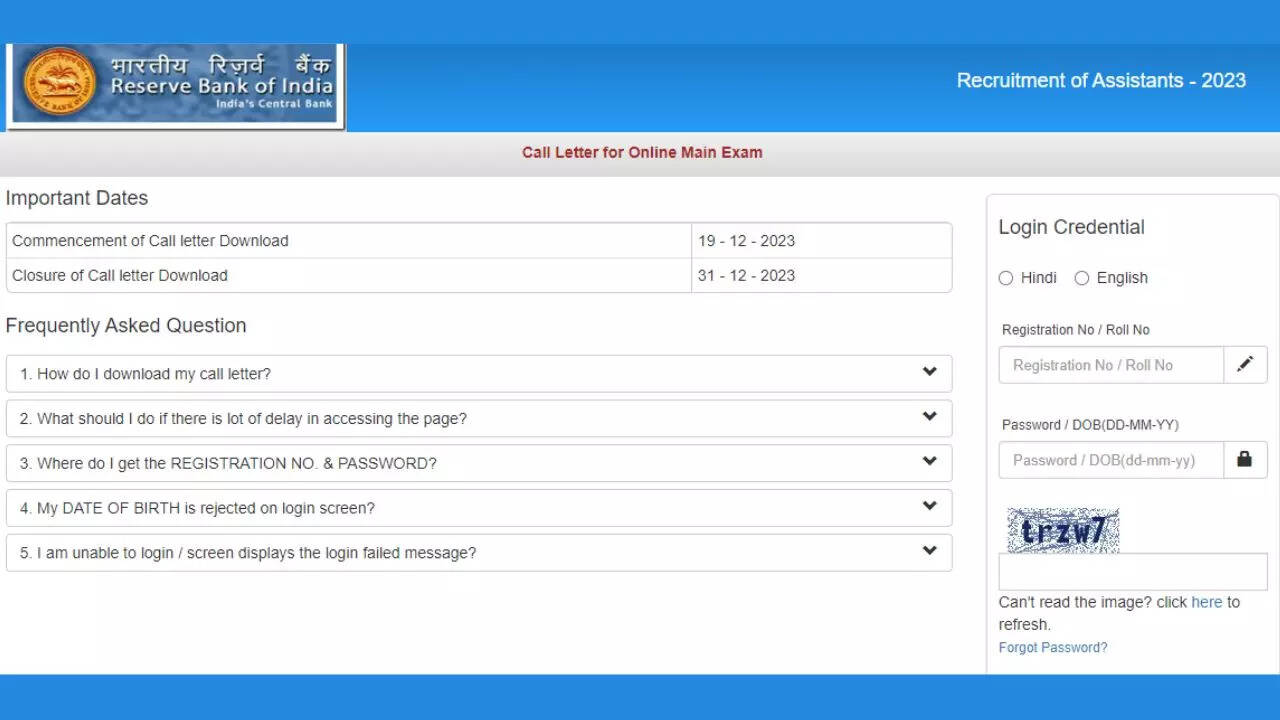
Task: Click the Reserve Bank of India logo
Action: 175,86
